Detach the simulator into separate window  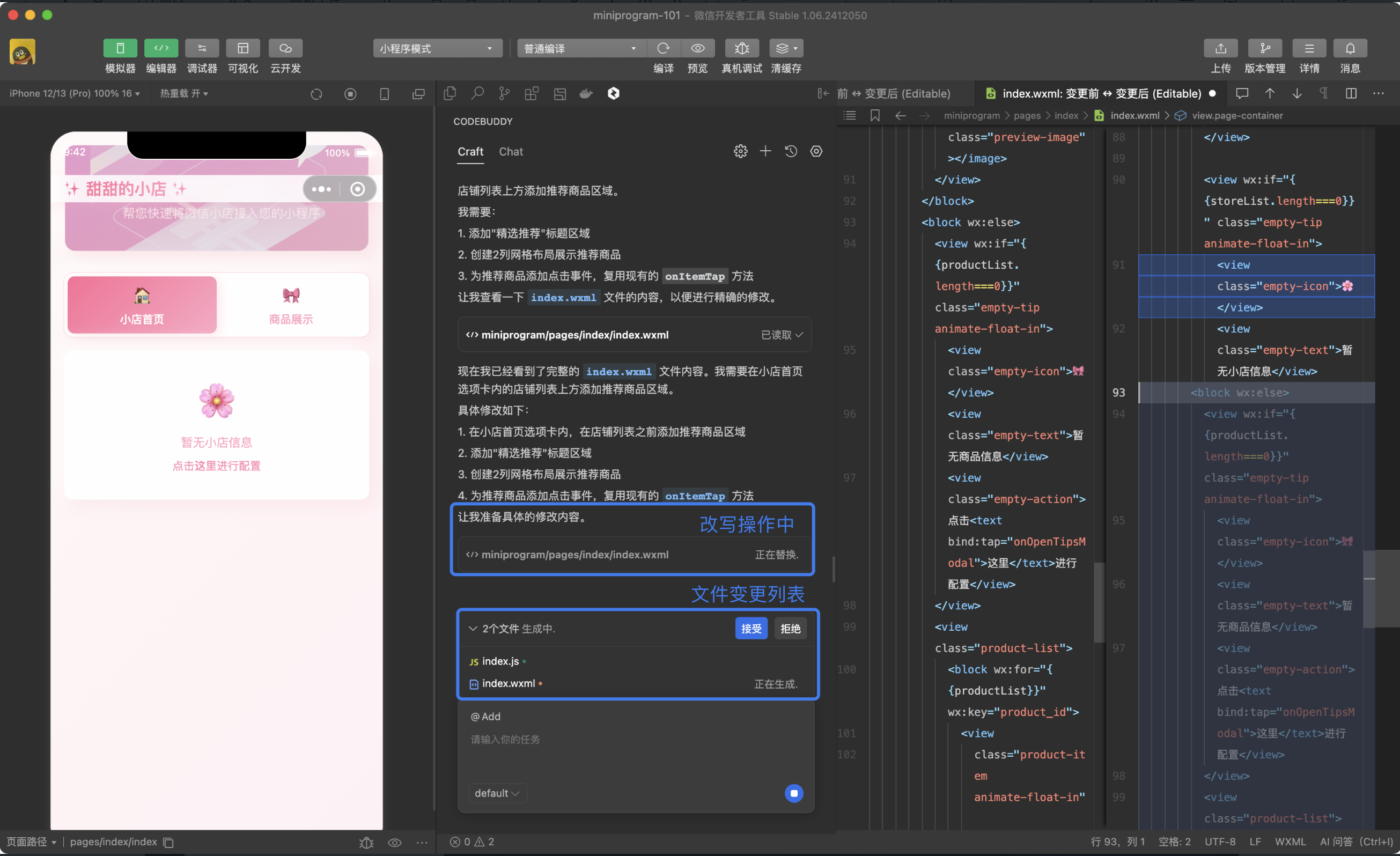click(x=419, y=94)
